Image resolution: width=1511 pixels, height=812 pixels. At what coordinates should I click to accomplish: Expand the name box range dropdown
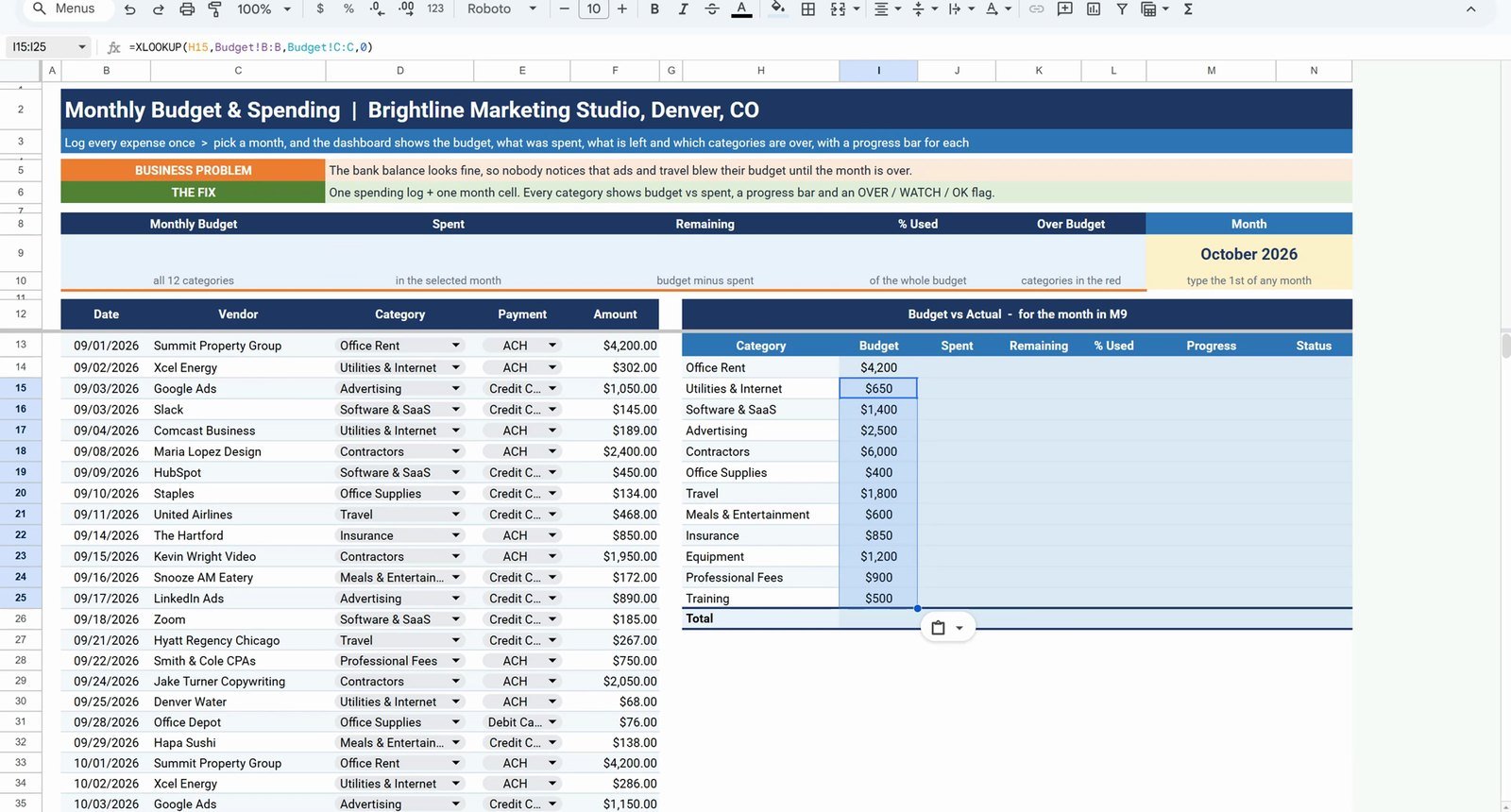click(x=82, y=47)
